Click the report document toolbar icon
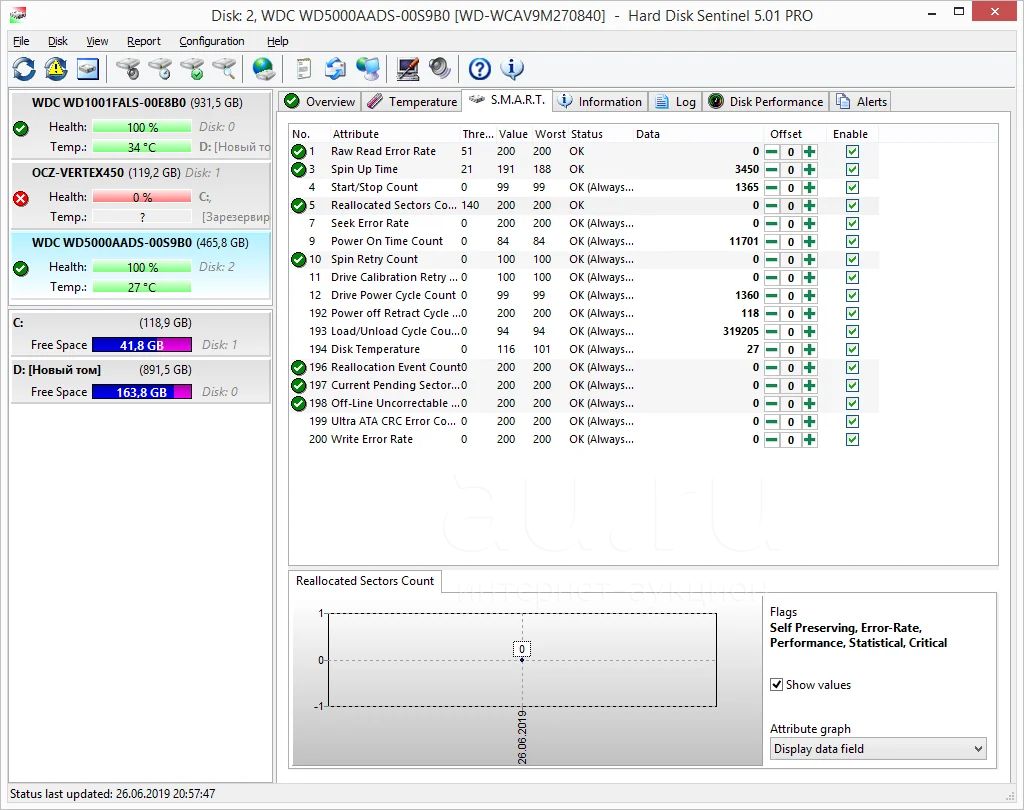The width and height of the screenshot is (1024, 810). tap(304, 69)
